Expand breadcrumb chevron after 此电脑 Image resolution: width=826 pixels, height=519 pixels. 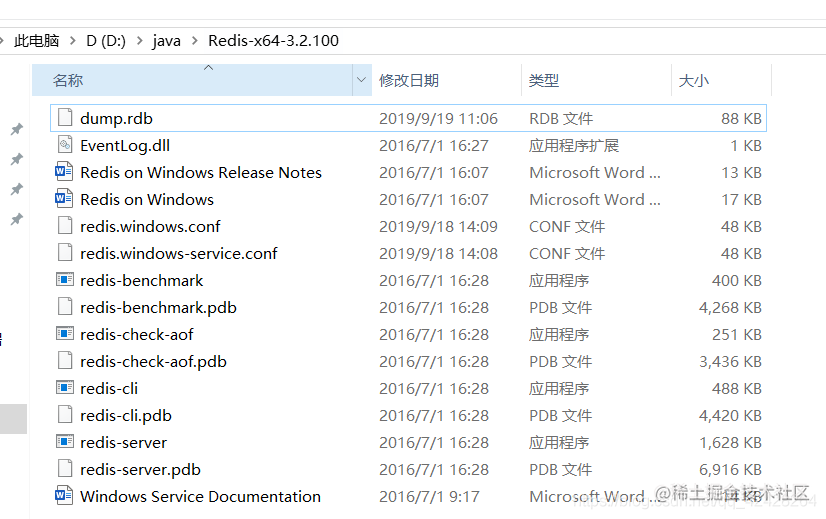73,41
